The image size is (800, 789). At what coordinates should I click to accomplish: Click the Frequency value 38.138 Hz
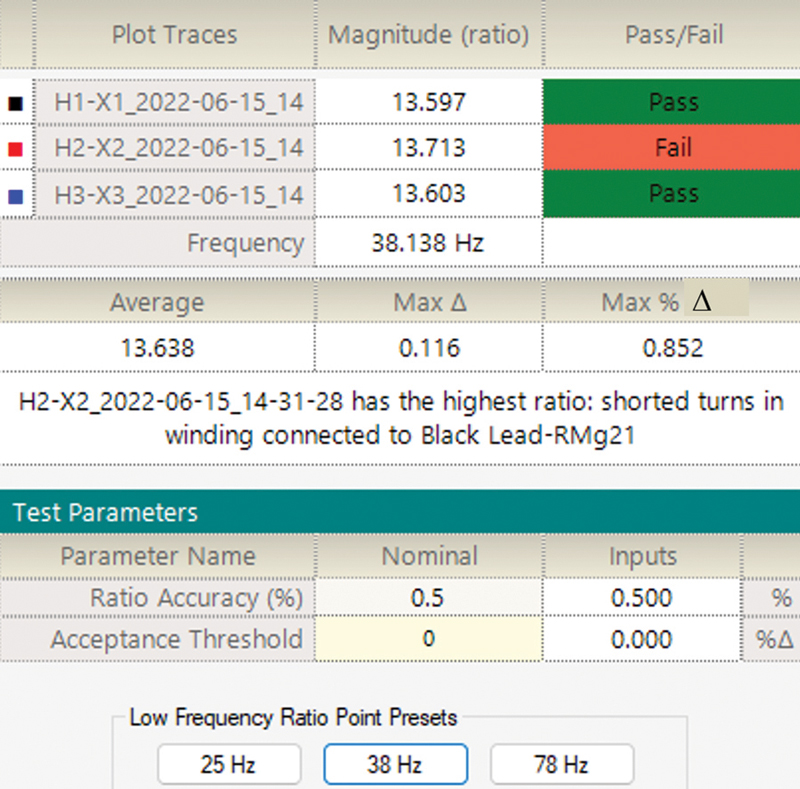429,242
